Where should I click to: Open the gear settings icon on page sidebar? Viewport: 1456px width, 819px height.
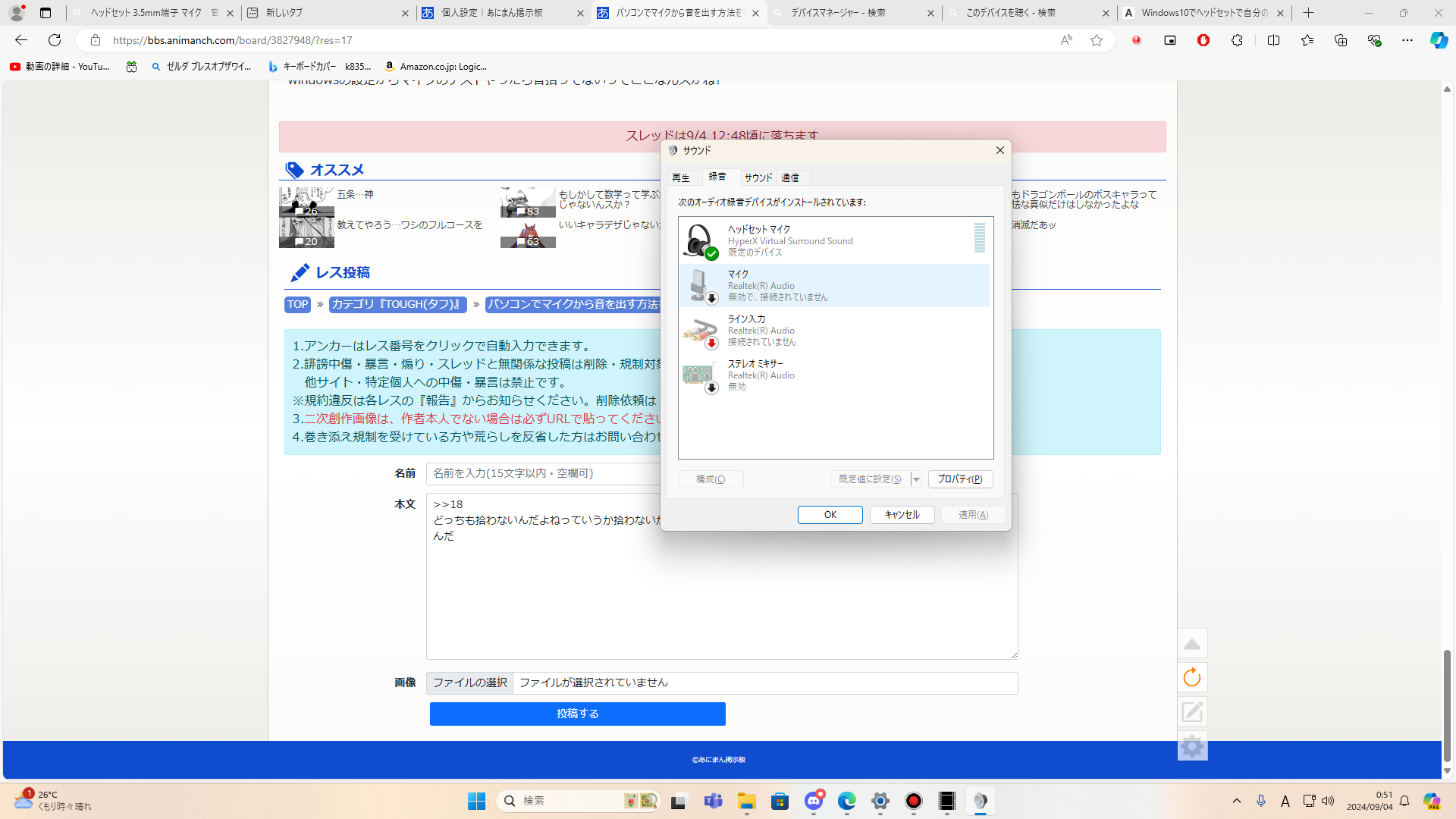coord(1192,747)
